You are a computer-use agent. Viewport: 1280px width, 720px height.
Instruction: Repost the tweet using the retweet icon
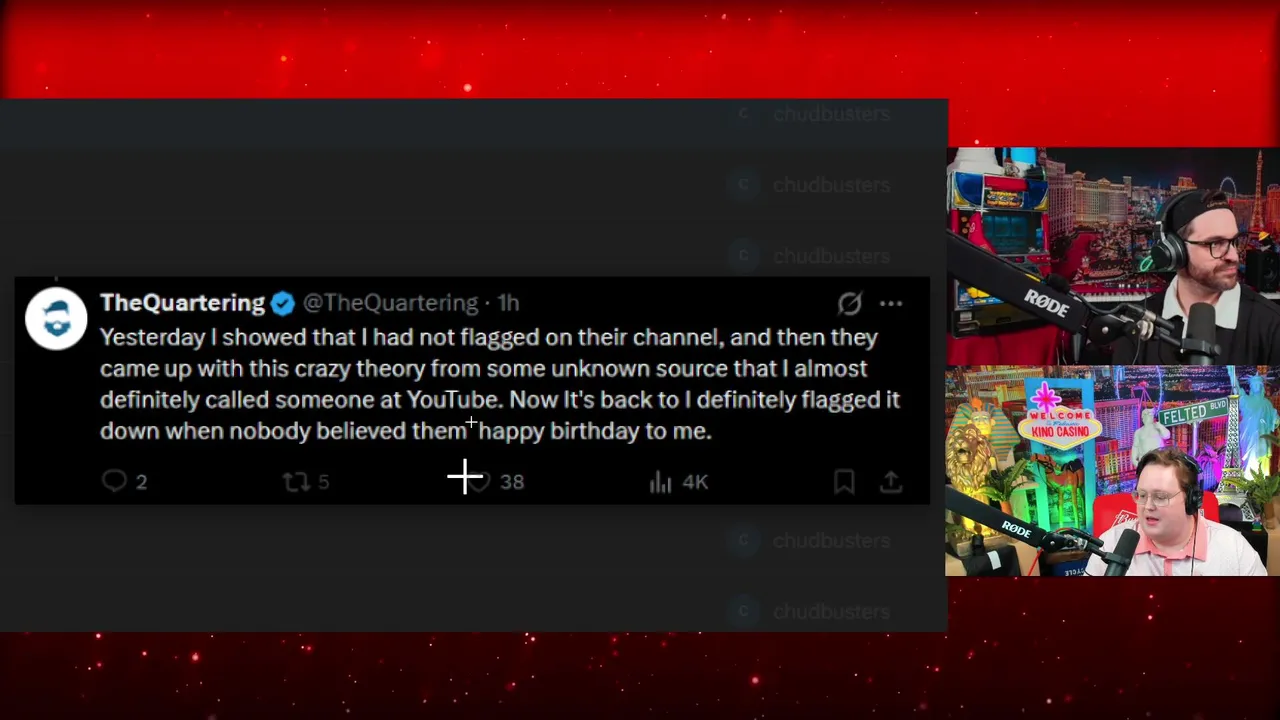[x=296, y=482]
